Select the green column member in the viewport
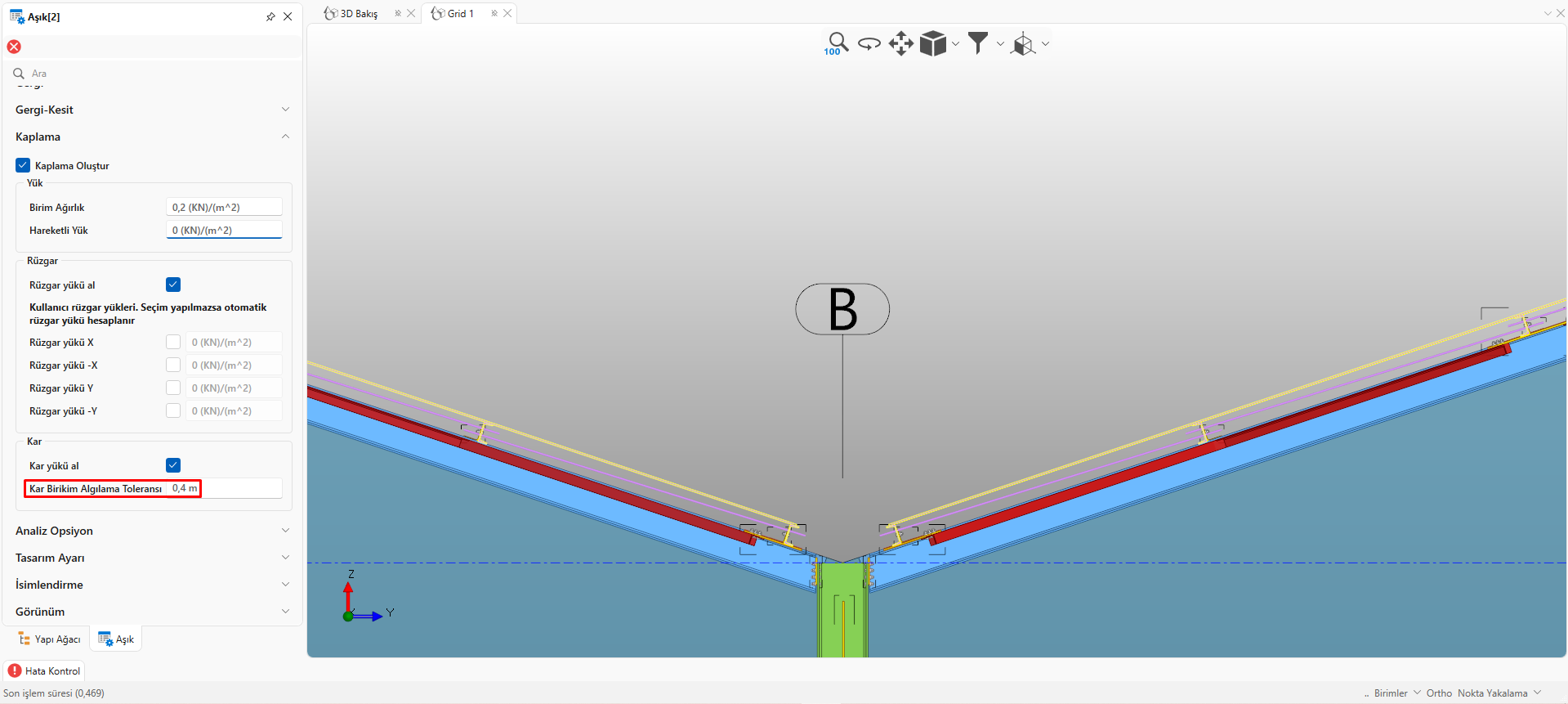 point(842,609)
